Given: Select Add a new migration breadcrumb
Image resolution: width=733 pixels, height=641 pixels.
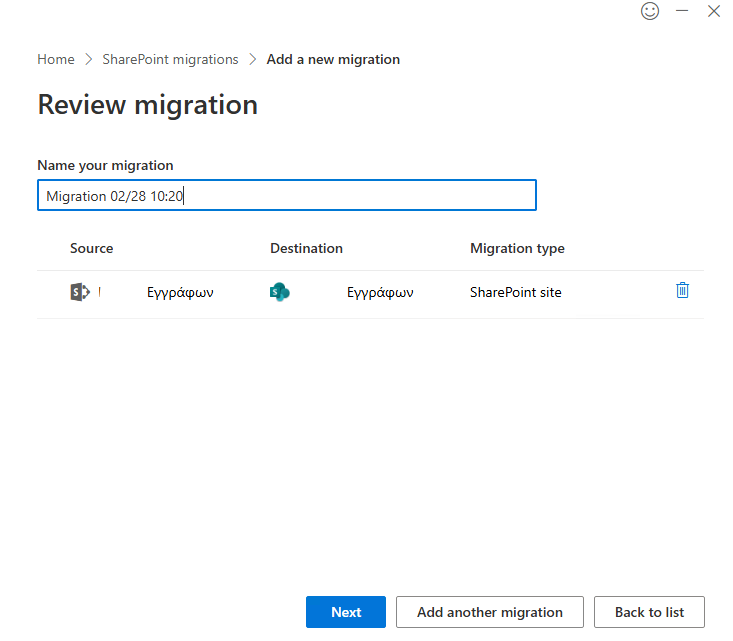Looking at the screenshot, I should point(333,60).
